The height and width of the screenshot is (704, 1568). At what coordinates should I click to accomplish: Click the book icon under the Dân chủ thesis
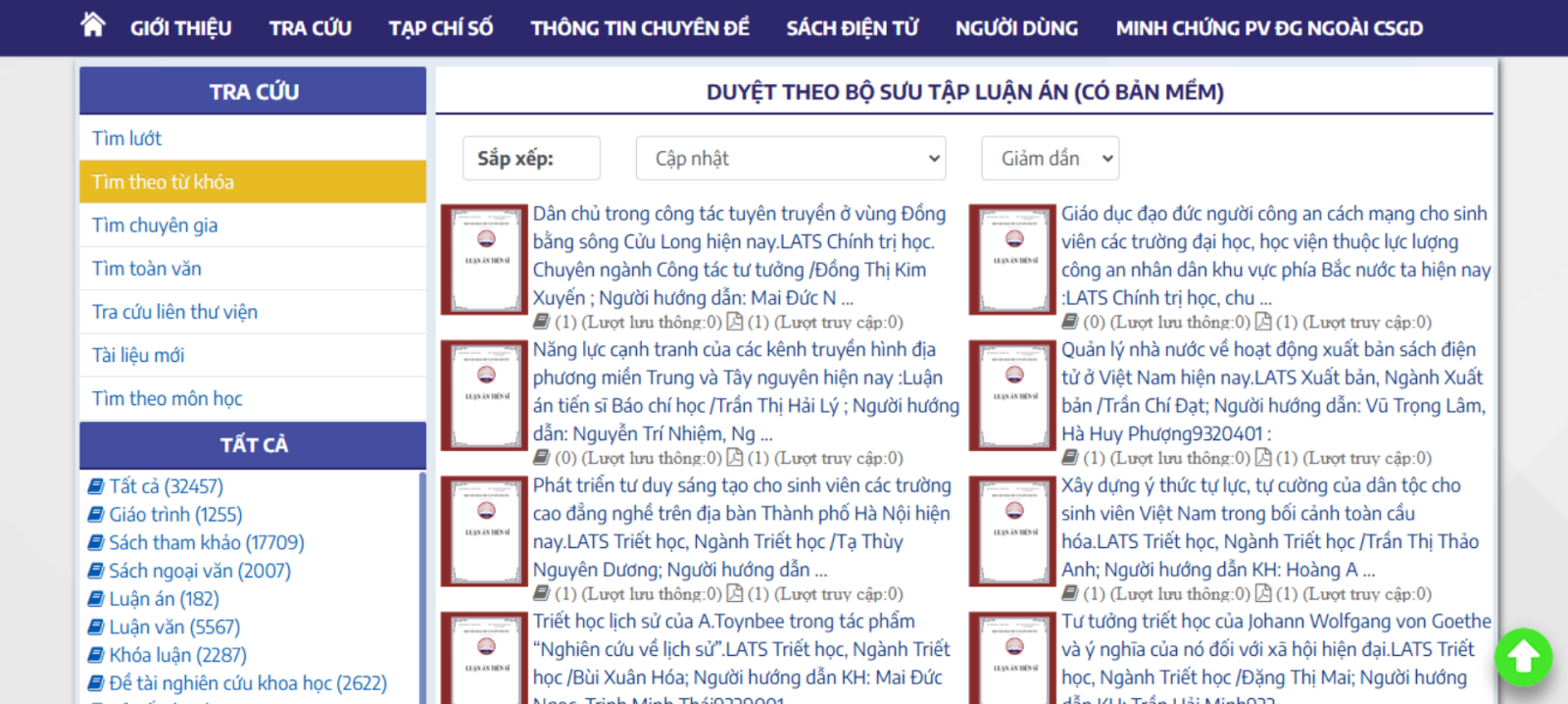pyautogui.click(x=541, y=322)
